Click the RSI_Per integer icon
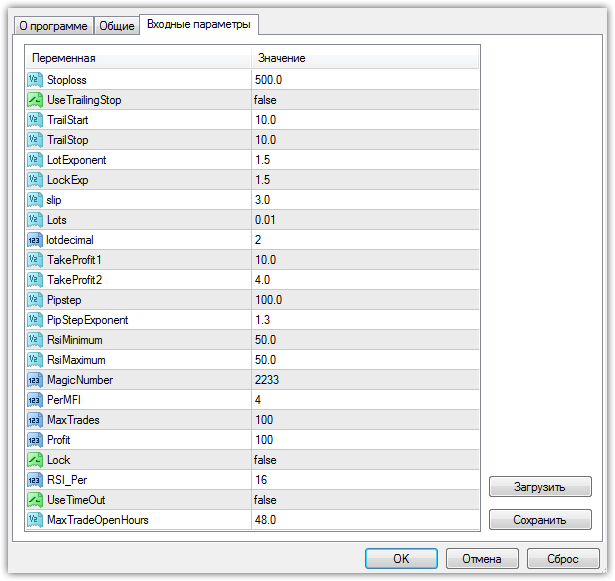Image resolution: width=615 pixels, height=581 pixels. (x=34, y=480)
